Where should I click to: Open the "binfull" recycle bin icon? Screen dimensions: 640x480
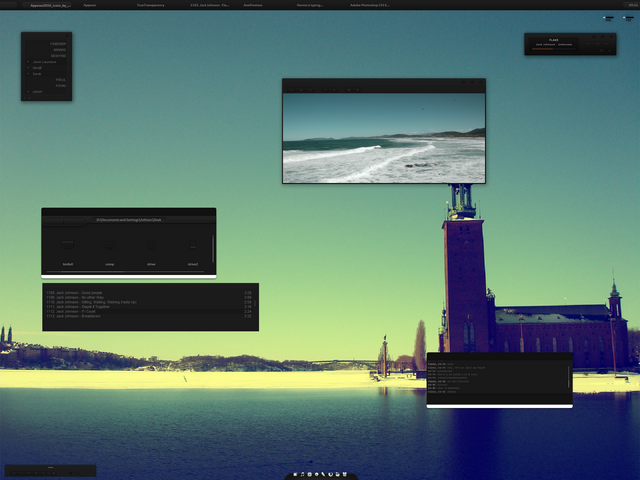68,246
